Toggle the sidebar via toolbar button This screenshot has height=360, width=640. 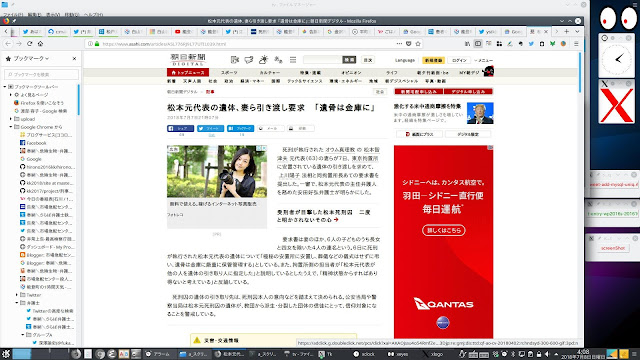pos(478,44)
